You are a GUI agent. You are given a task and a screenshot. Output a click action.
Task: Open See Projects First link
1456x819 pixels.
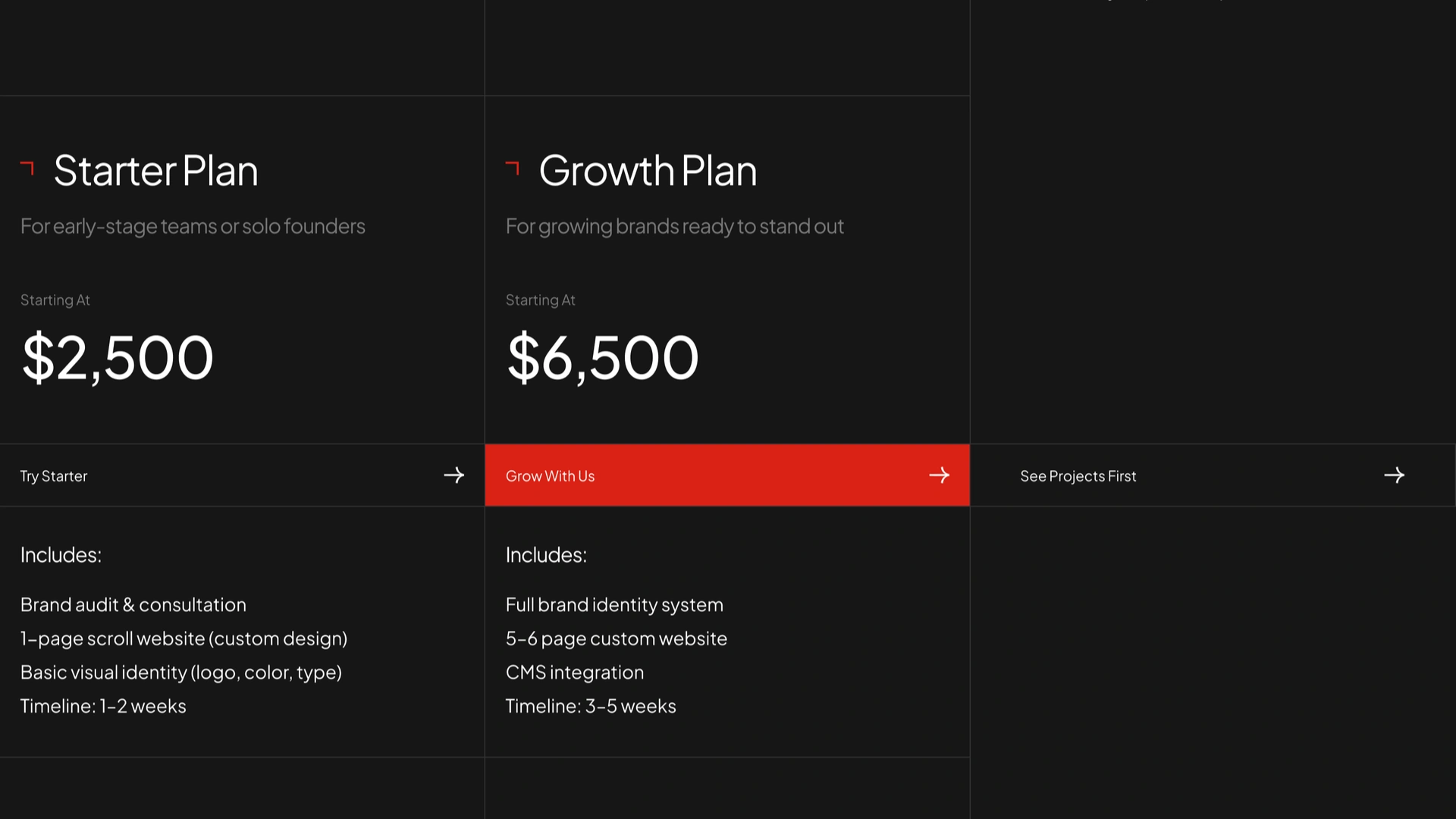coord(1213,475)
